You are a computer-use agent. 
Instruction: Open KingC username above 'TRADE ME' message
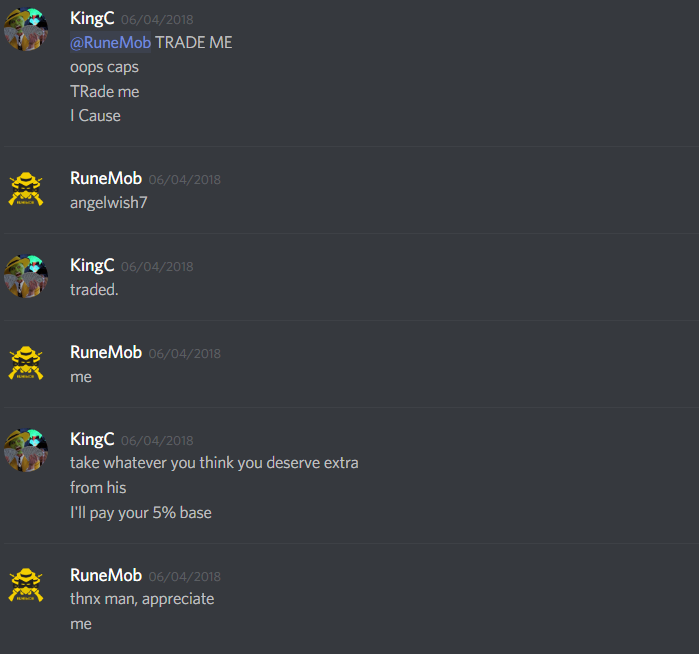[92, 18]
